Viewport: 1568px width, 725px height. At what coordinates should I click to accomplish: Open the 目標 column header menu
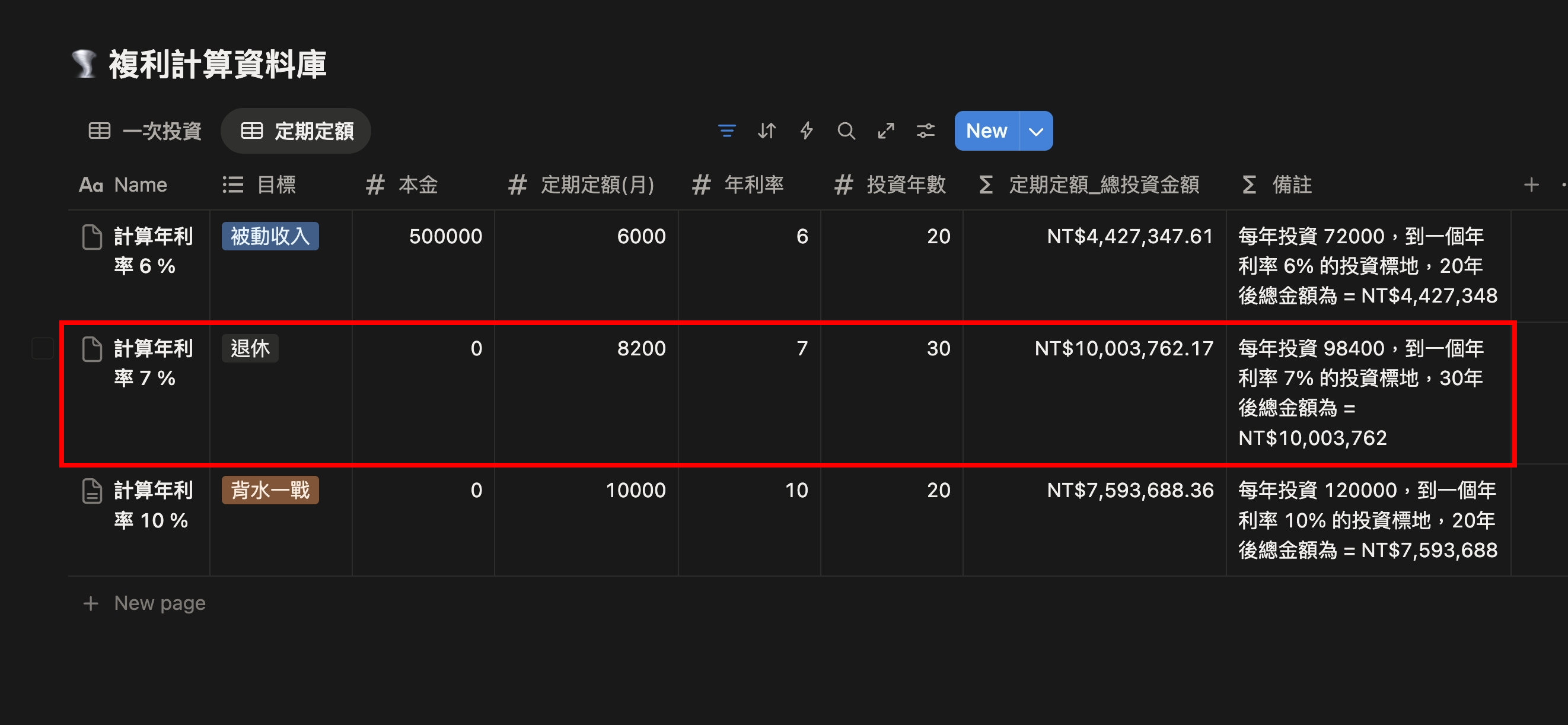click(277, 185)
